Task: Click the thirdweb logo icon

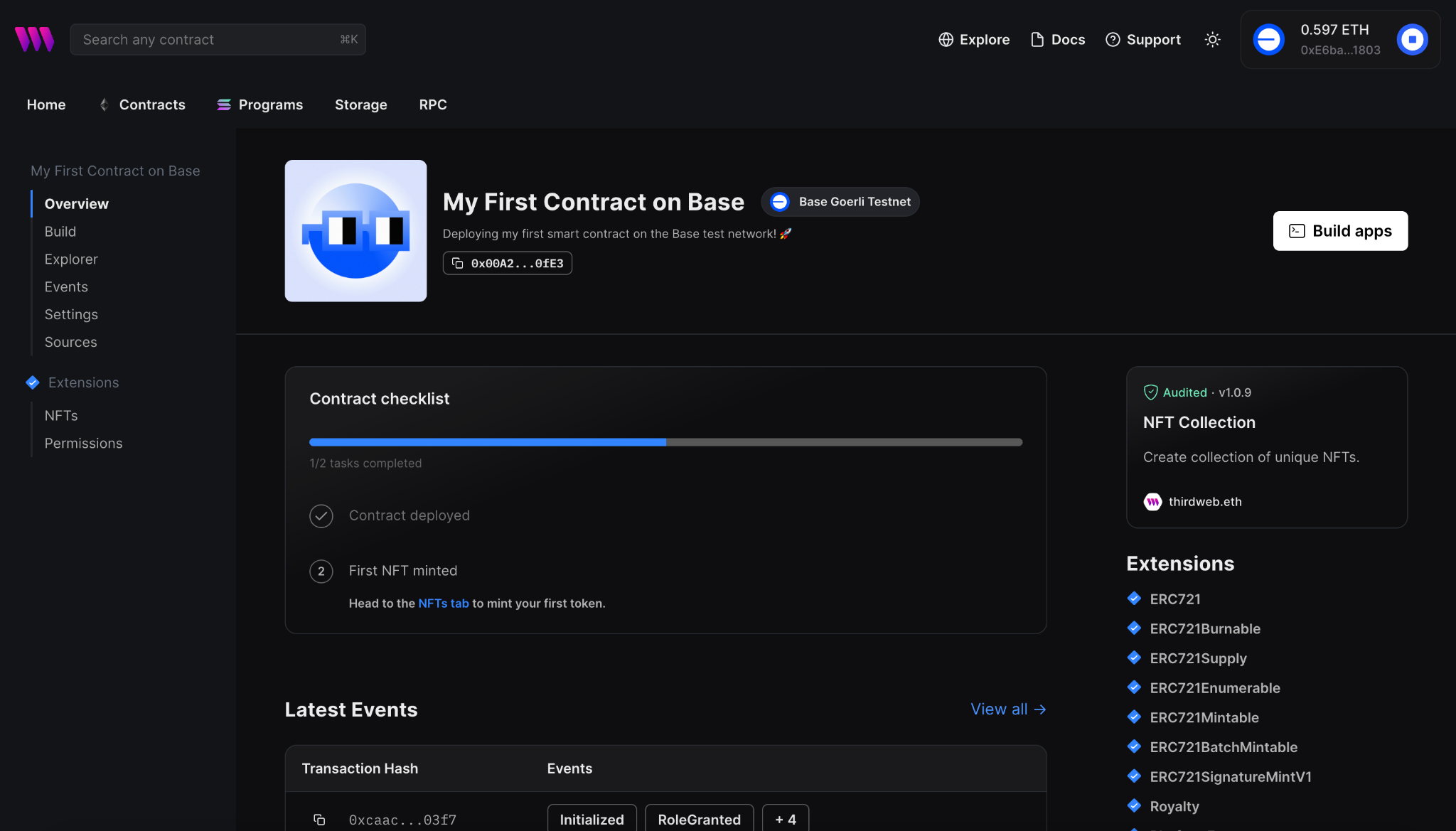Action: pyautogui.click(x=34, y=39)
